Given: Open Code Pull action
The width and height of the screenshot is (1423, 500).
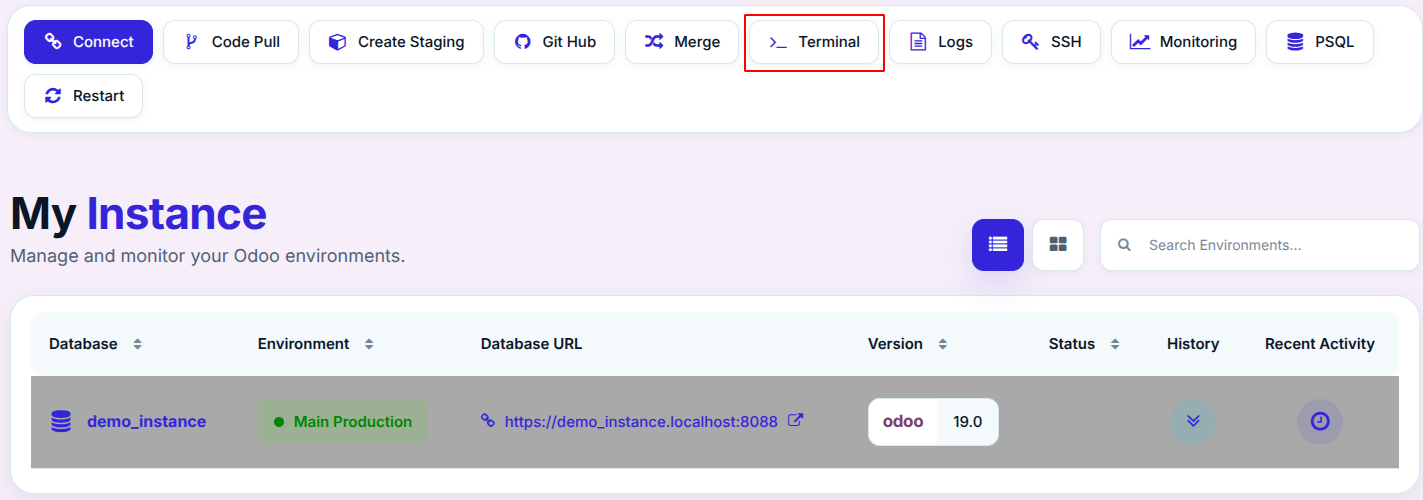Looking at the screenshot, I should click(x=231, y=42).
